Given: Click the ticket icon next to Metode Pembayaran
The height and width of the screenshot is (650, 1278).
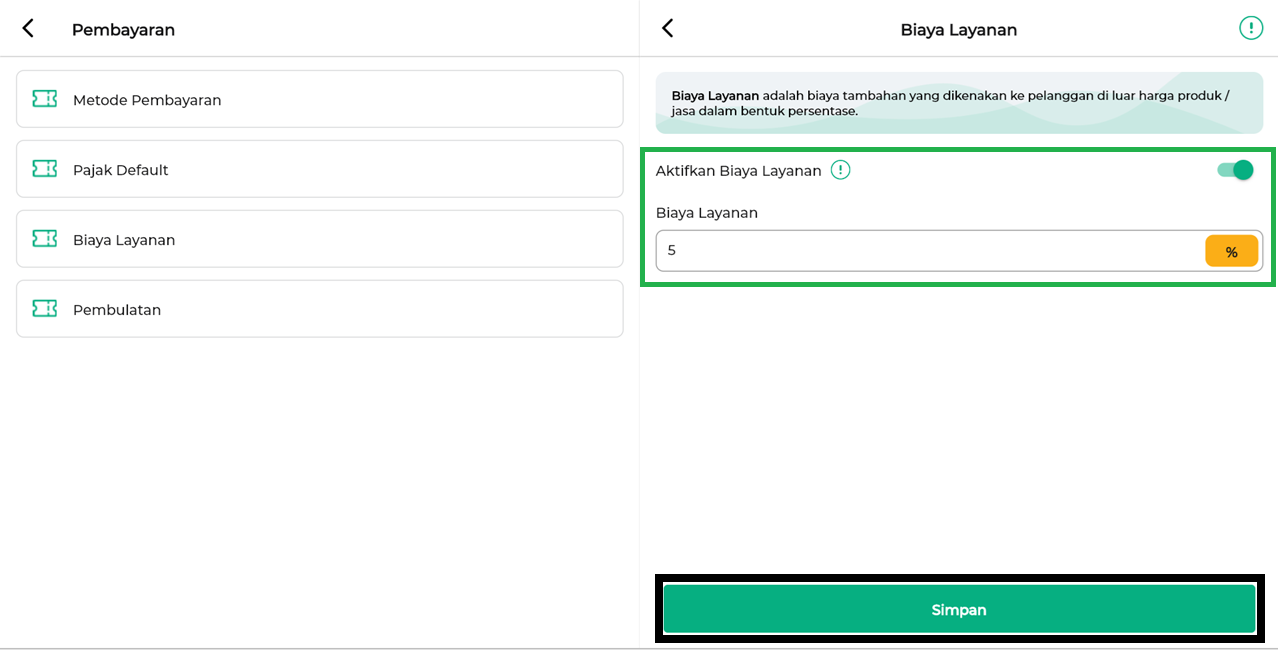Looking at the screenshot, I should 44,99.
